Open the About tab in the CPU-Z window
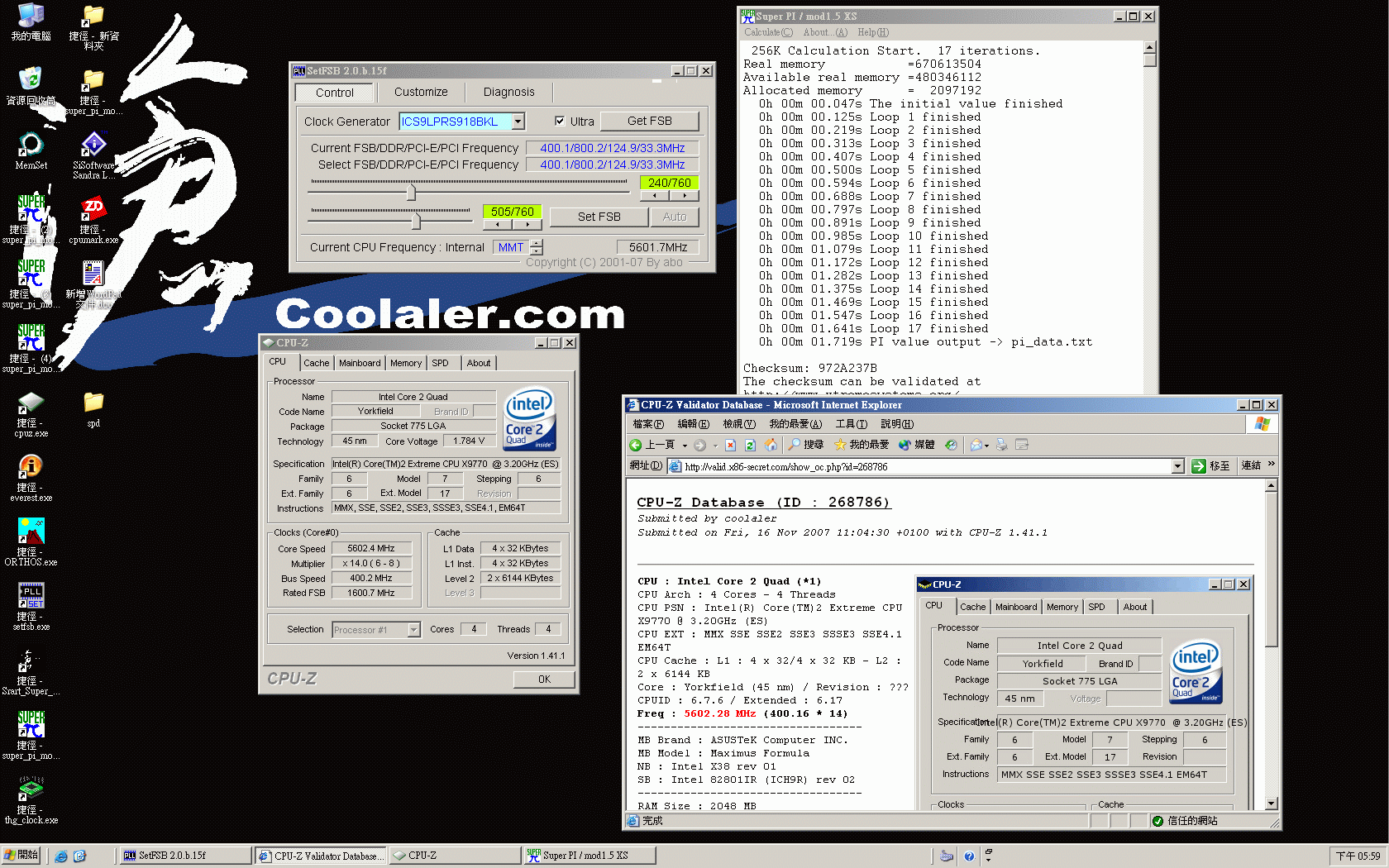The height and width of the screenshot is (868, 1389). [x=479, y=363]
